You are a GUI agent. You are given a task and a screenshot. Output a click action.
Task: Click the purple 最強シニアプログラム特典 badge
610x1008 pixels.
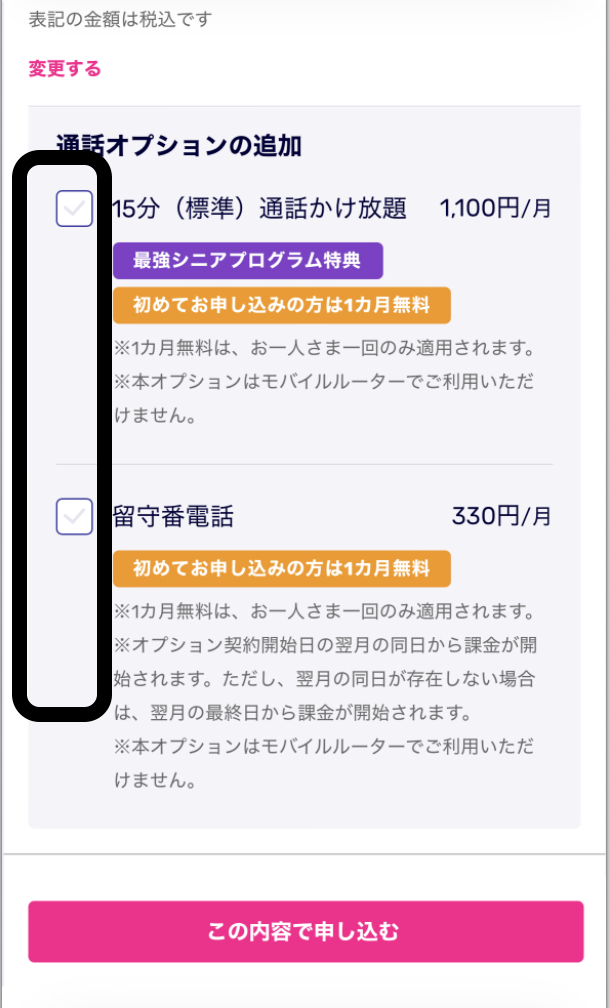tap(248, 260)
